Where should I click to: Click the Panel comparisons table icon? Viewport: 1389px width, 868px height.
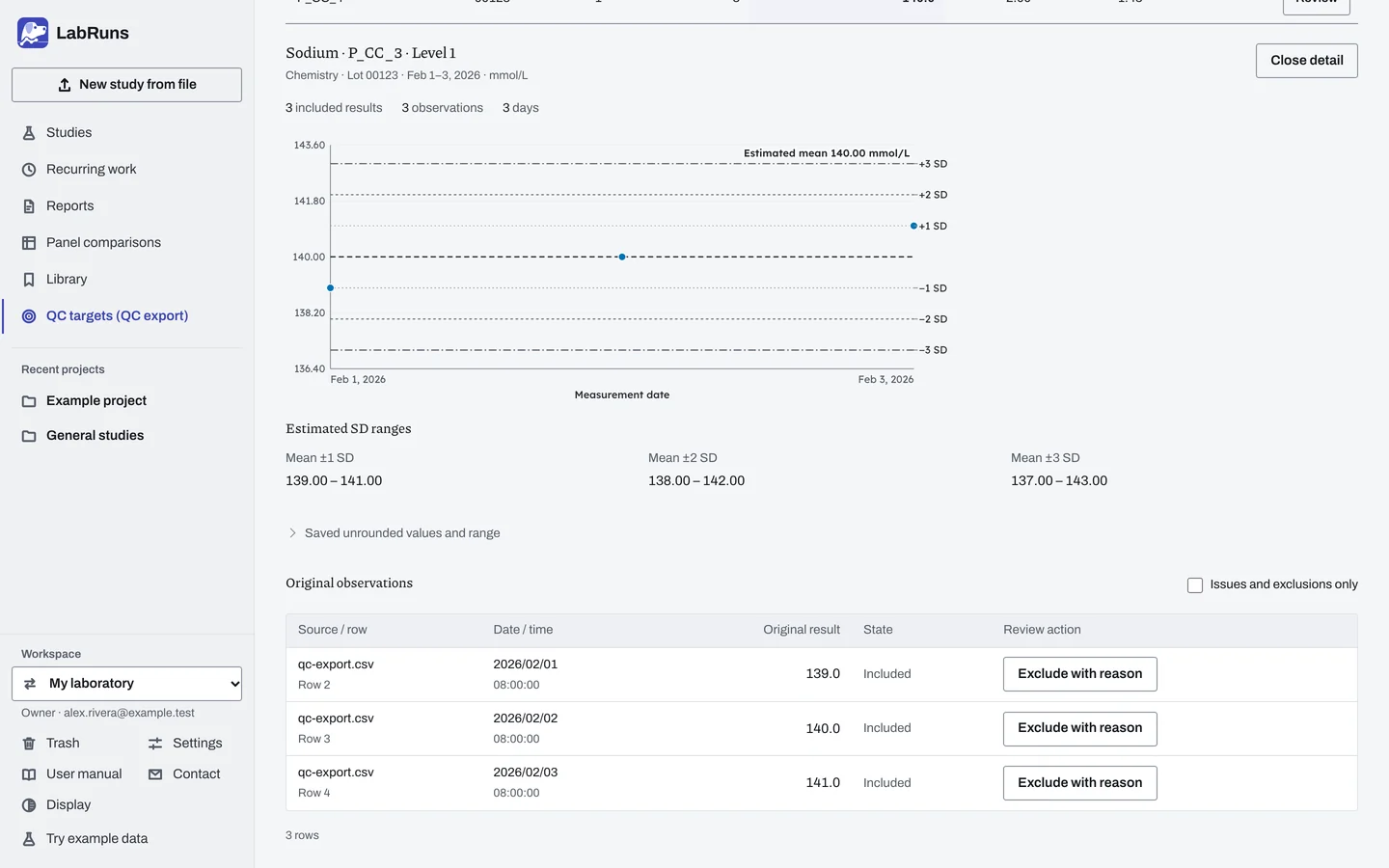tap(29, 243)
